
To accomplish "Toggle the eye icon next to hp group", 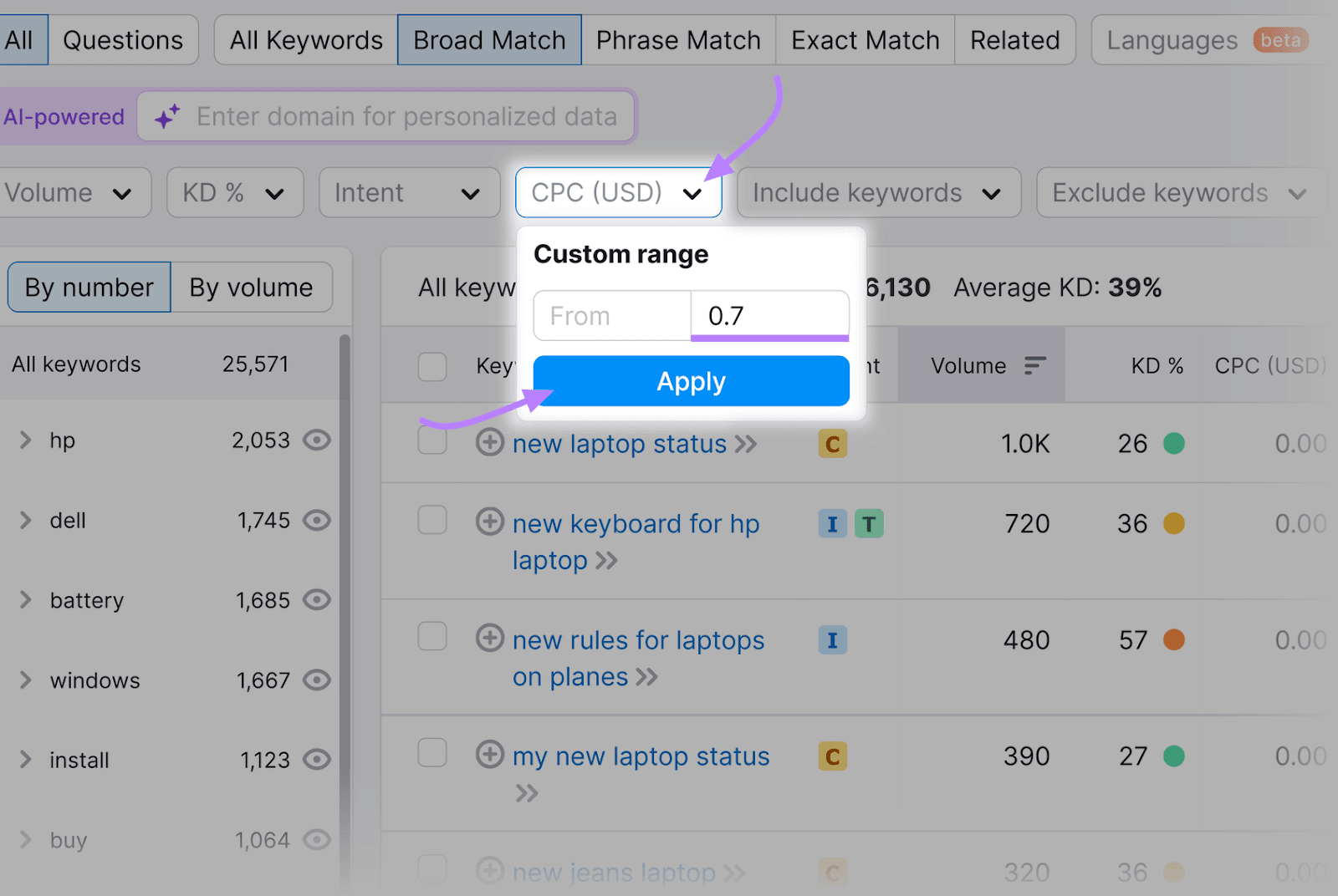I will pyautogui.click(x=316, y=440).
